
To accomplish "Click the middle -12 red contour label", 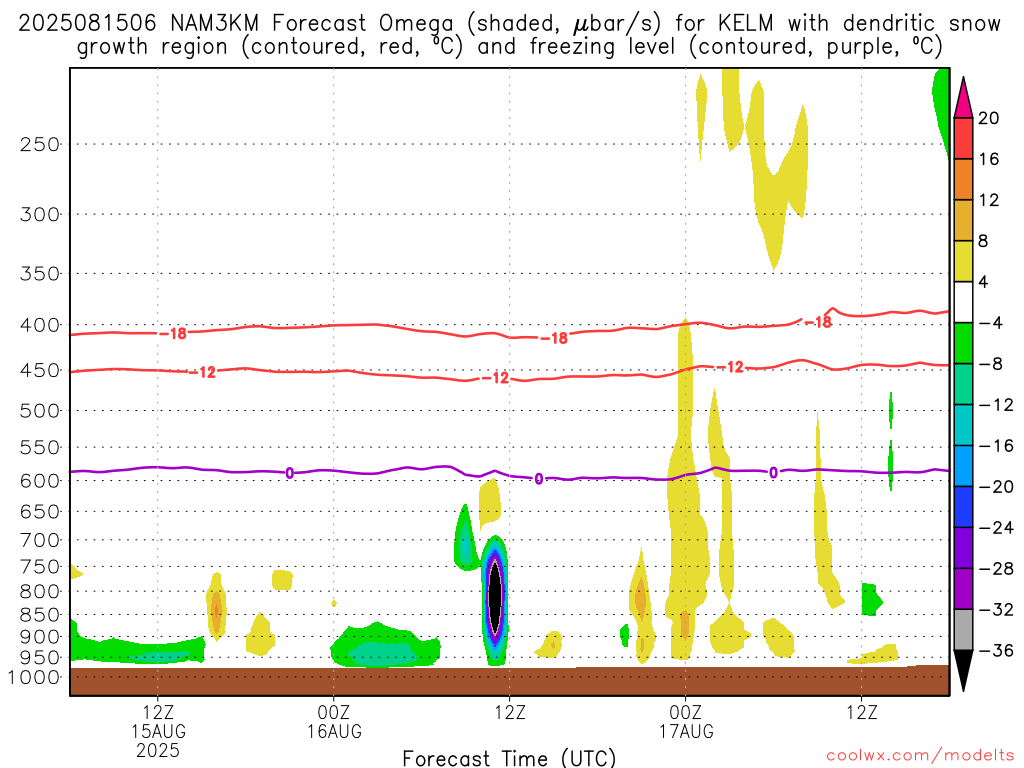I will tap(495, 377).
